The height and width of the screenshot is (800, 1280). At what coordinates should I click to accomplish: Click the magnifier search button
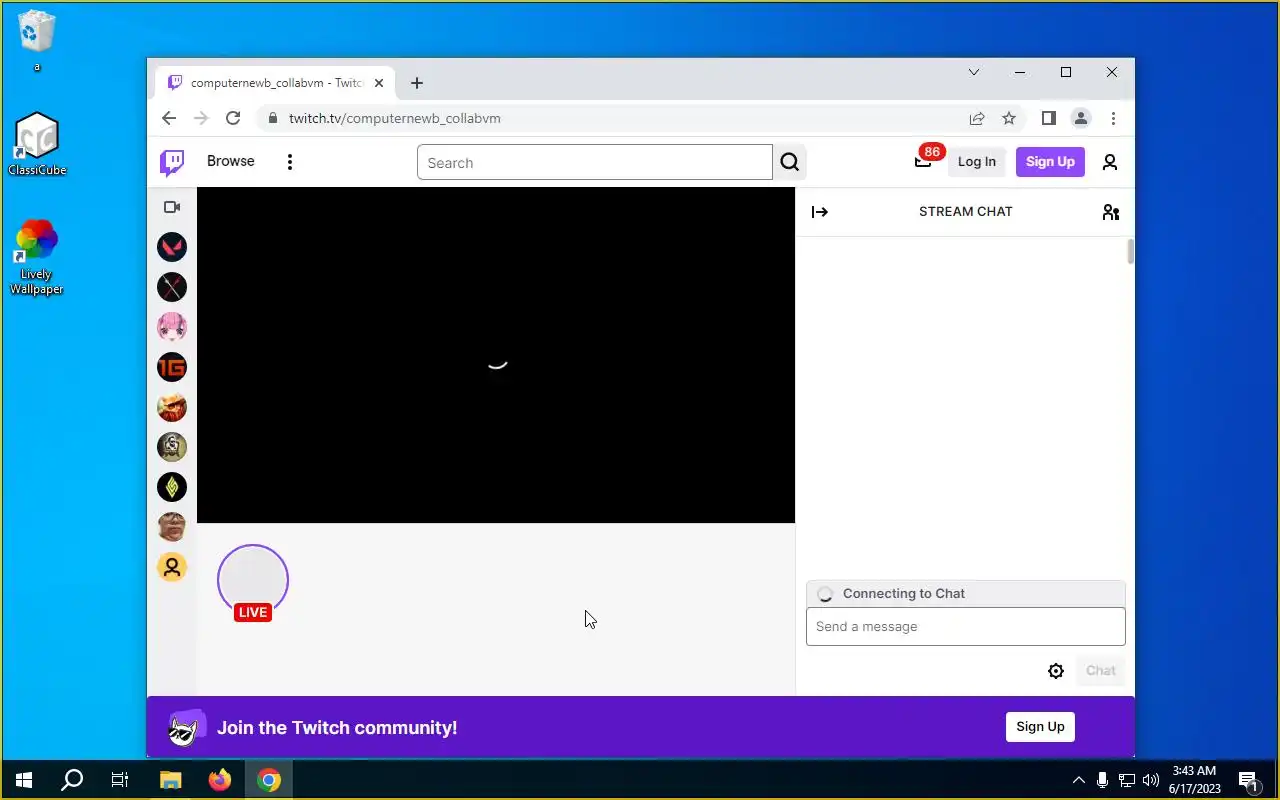point(790,163)
